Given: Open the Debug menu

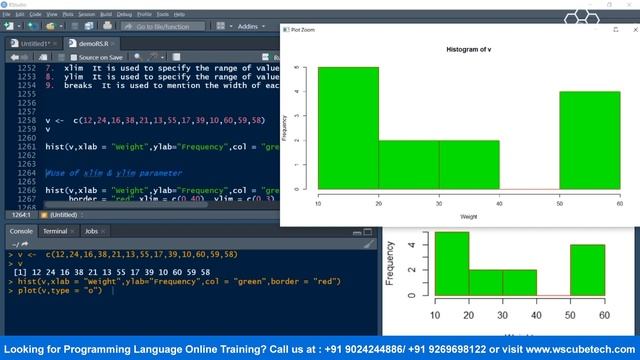Looking at the screenshot, I should (x=124, y=14).
